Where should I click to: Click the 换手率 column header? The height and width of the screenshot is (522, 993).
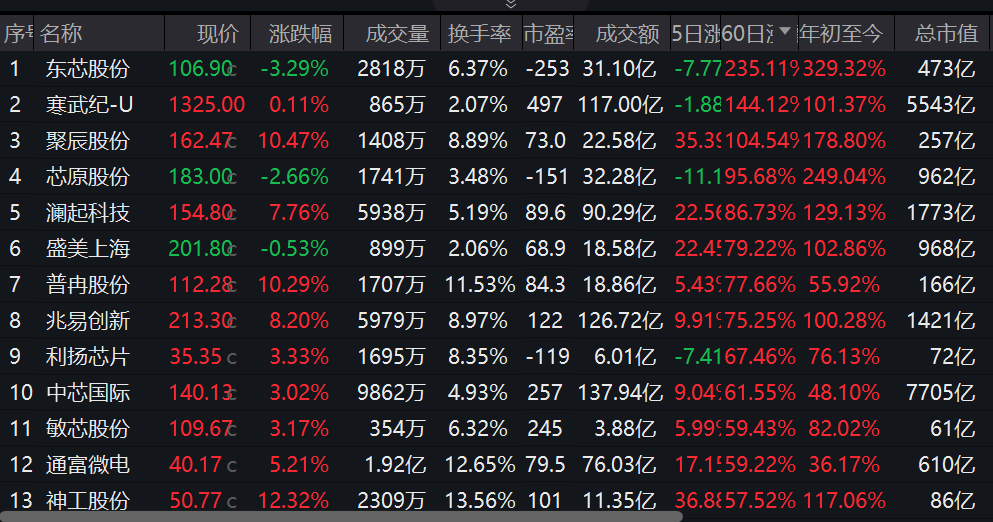pos(479,34)
